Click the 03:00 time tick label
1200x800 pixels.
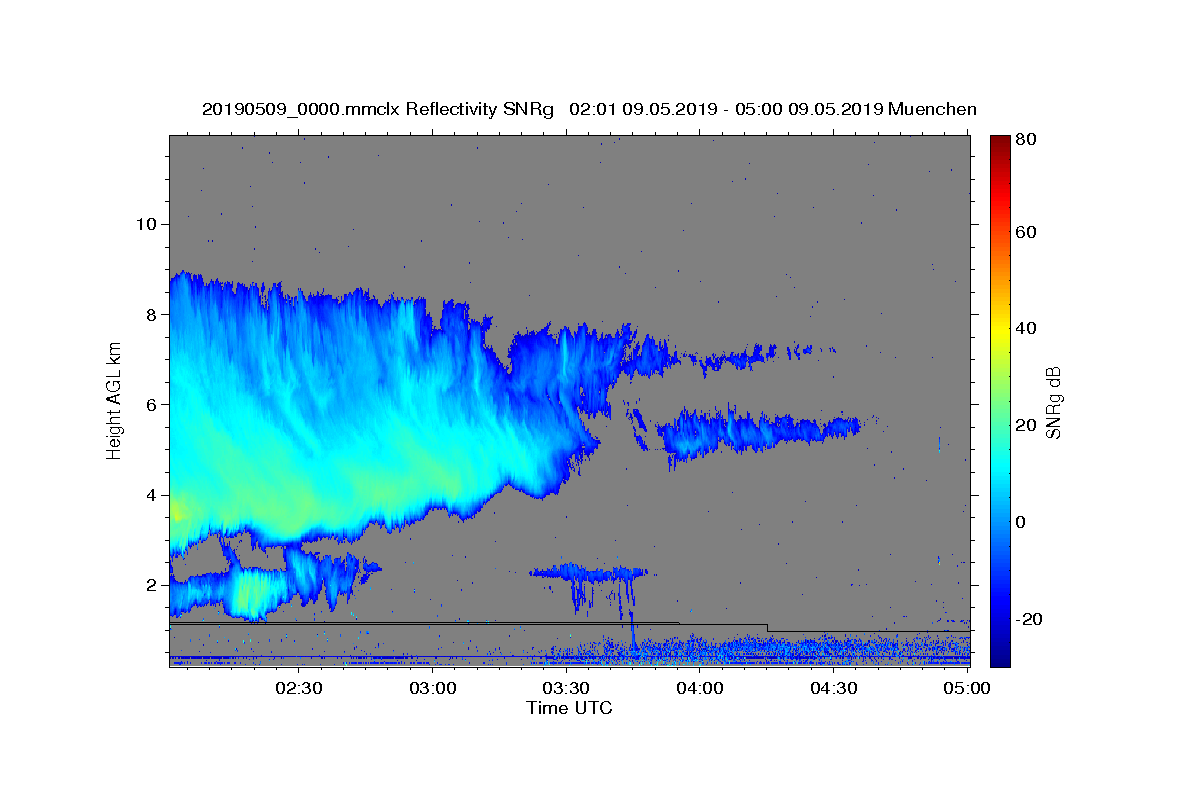[x=432, y=688]
